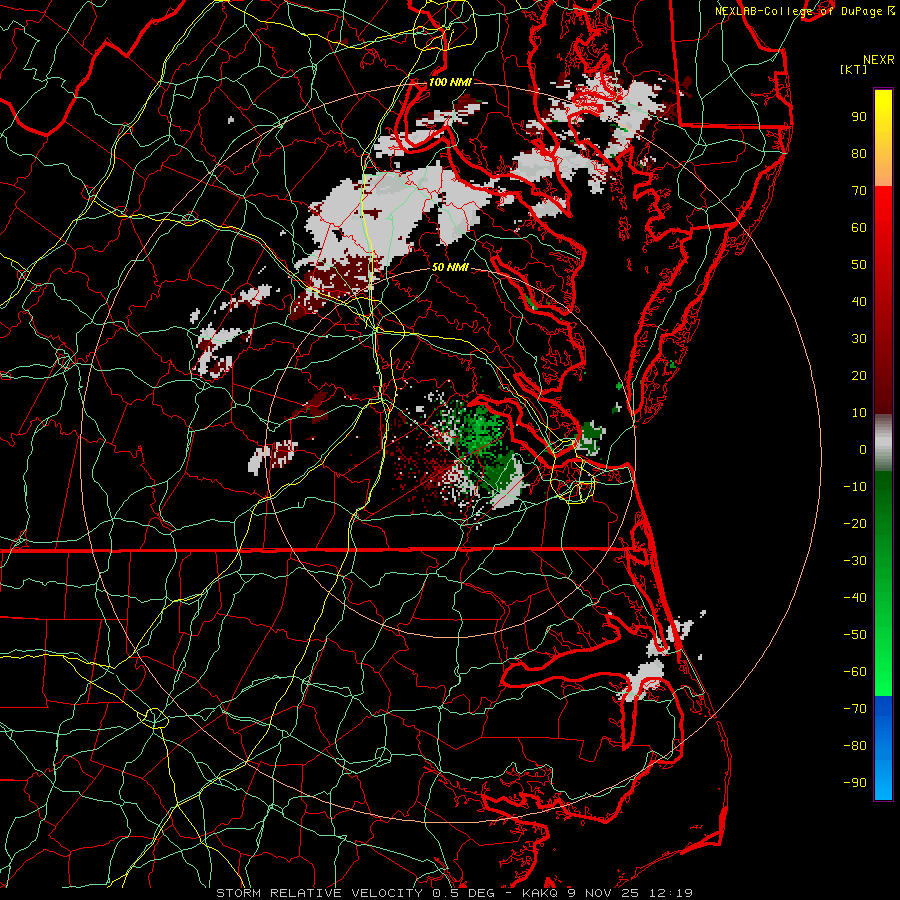Click the 60 value on the velocity scale
This screenshot has width=900, height=900.
click(x=859, y=227)
